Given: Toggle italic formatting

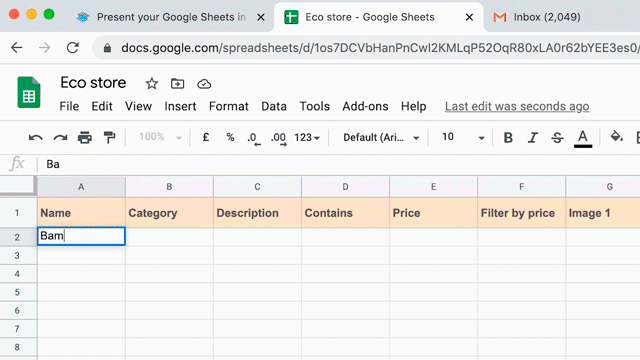Looking at the screenshot, I should 533,138.
